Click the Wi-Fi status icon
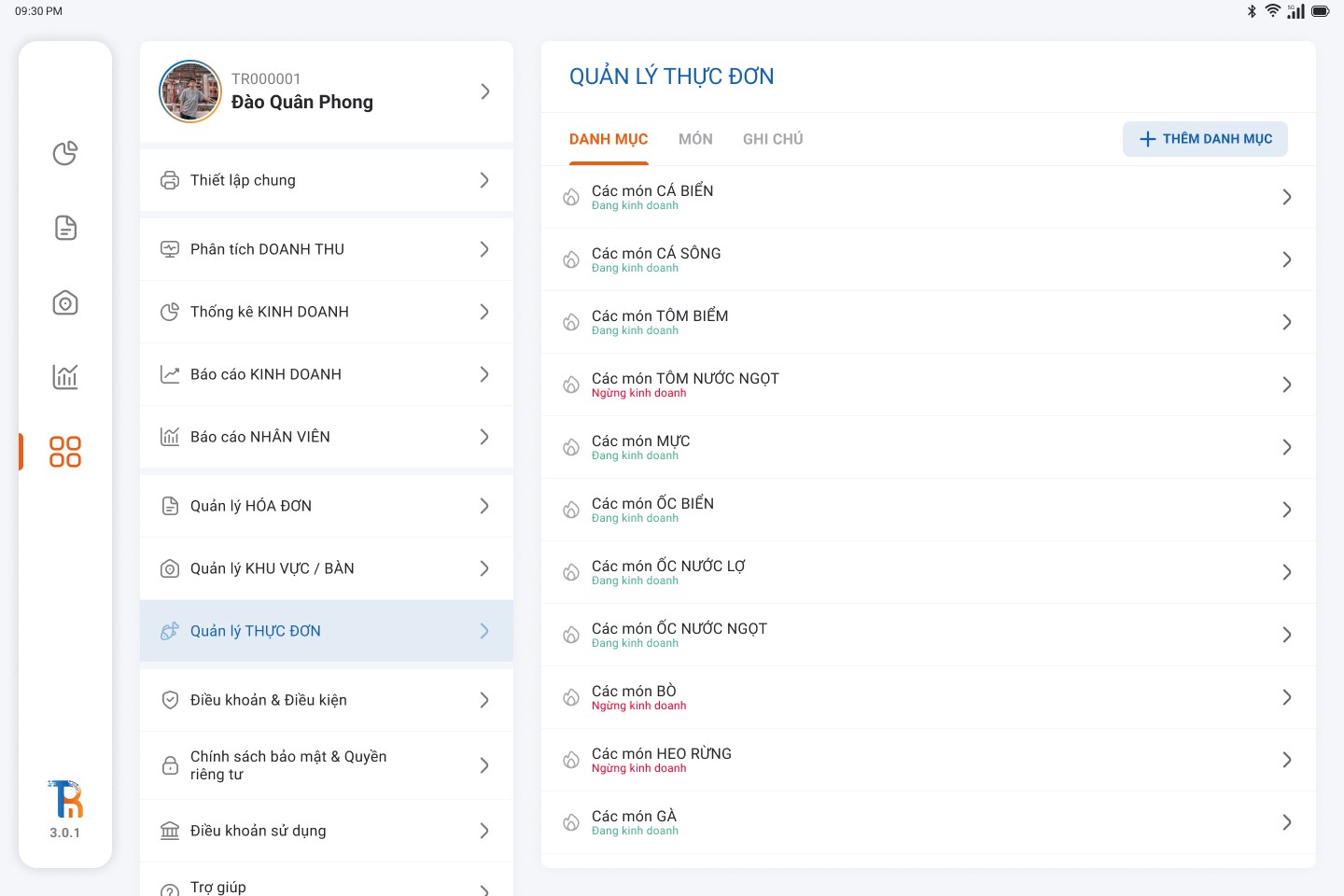This screenshot has height=896, width=1344. tap(1273, 11)
